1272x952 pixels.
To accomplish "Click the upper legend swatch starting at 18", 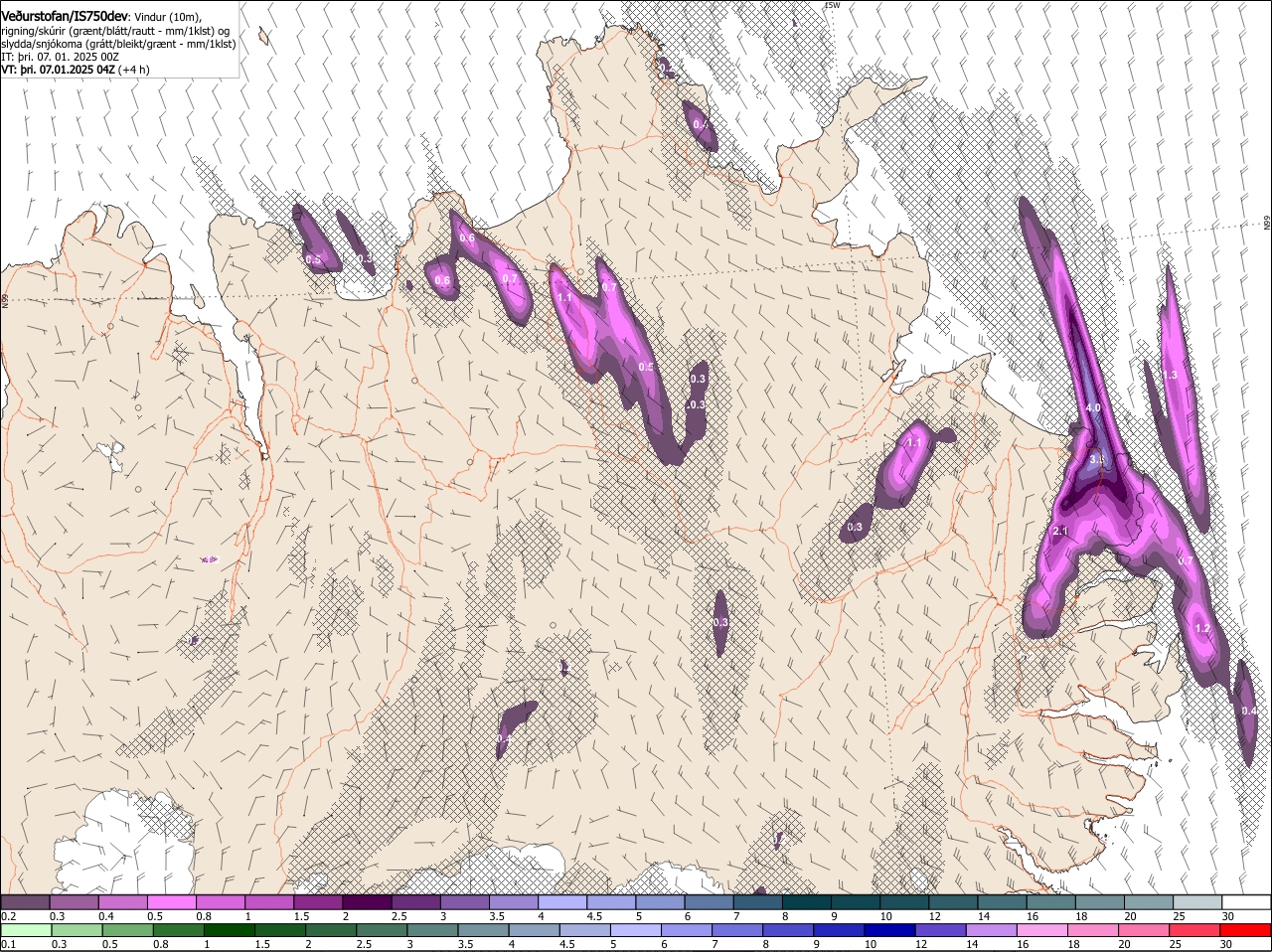I will tap(1100, 901).
